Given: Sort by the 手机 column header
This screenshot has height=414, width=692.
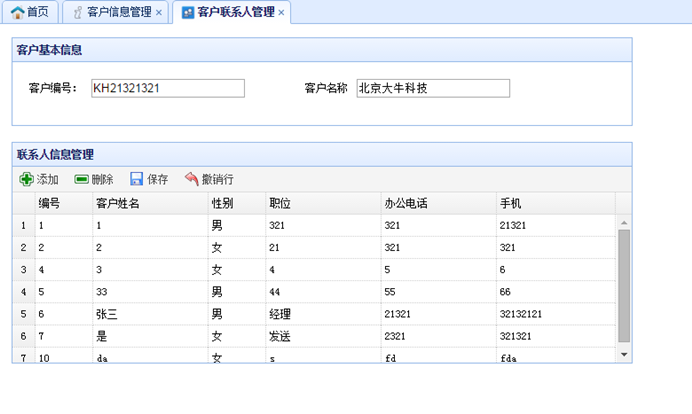Looking at the screenshot, I should tap(556, 203).
